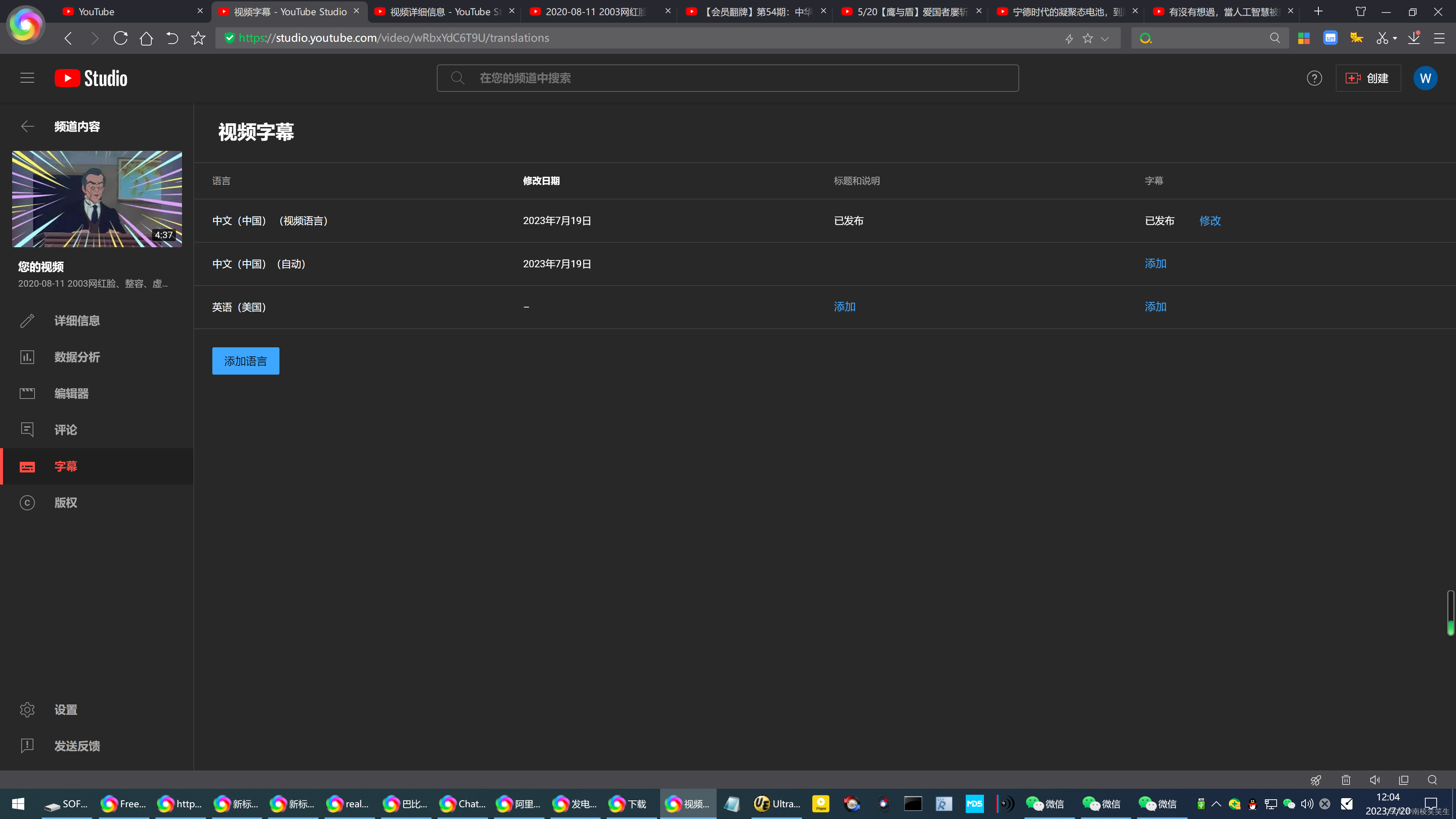Click the 添加语言 button
The height and width of the screenshot is (819, 1456).
[245, 361]
